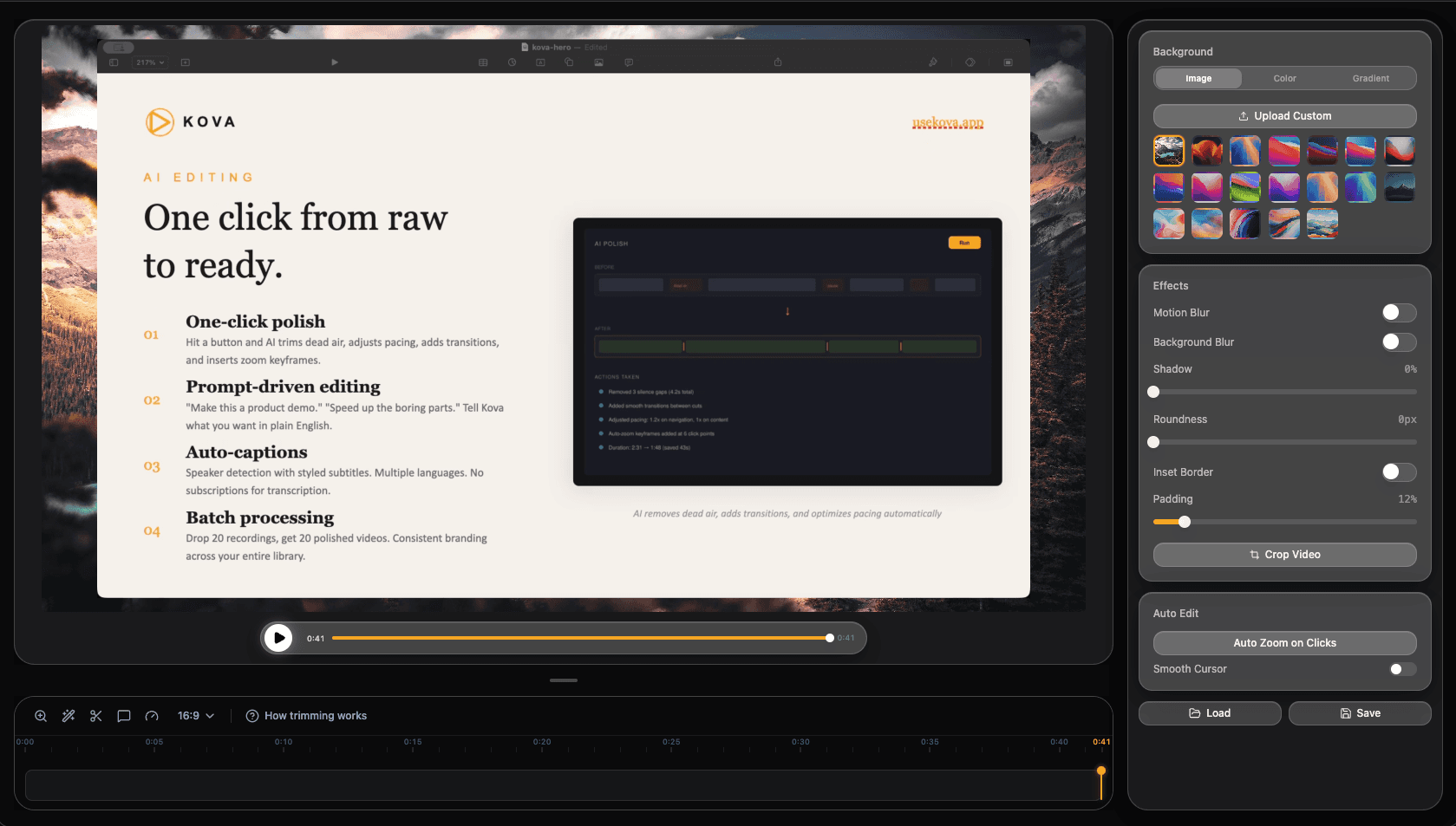Select the zoom tool in the timeline toolbar
Image resolution: width=1456 pixels, height=826 pixels.
click(x=41, y=715)
